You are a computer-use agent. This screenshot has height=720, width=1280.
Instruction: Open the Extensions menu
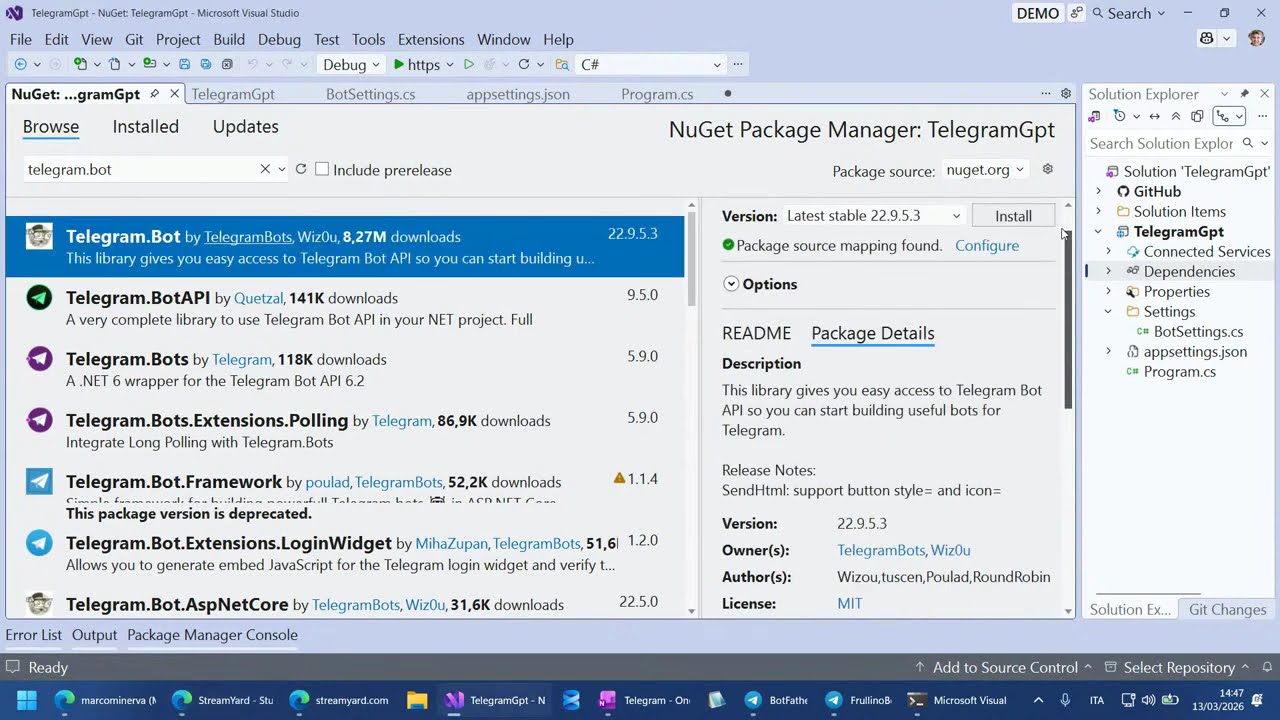(431, 39)
